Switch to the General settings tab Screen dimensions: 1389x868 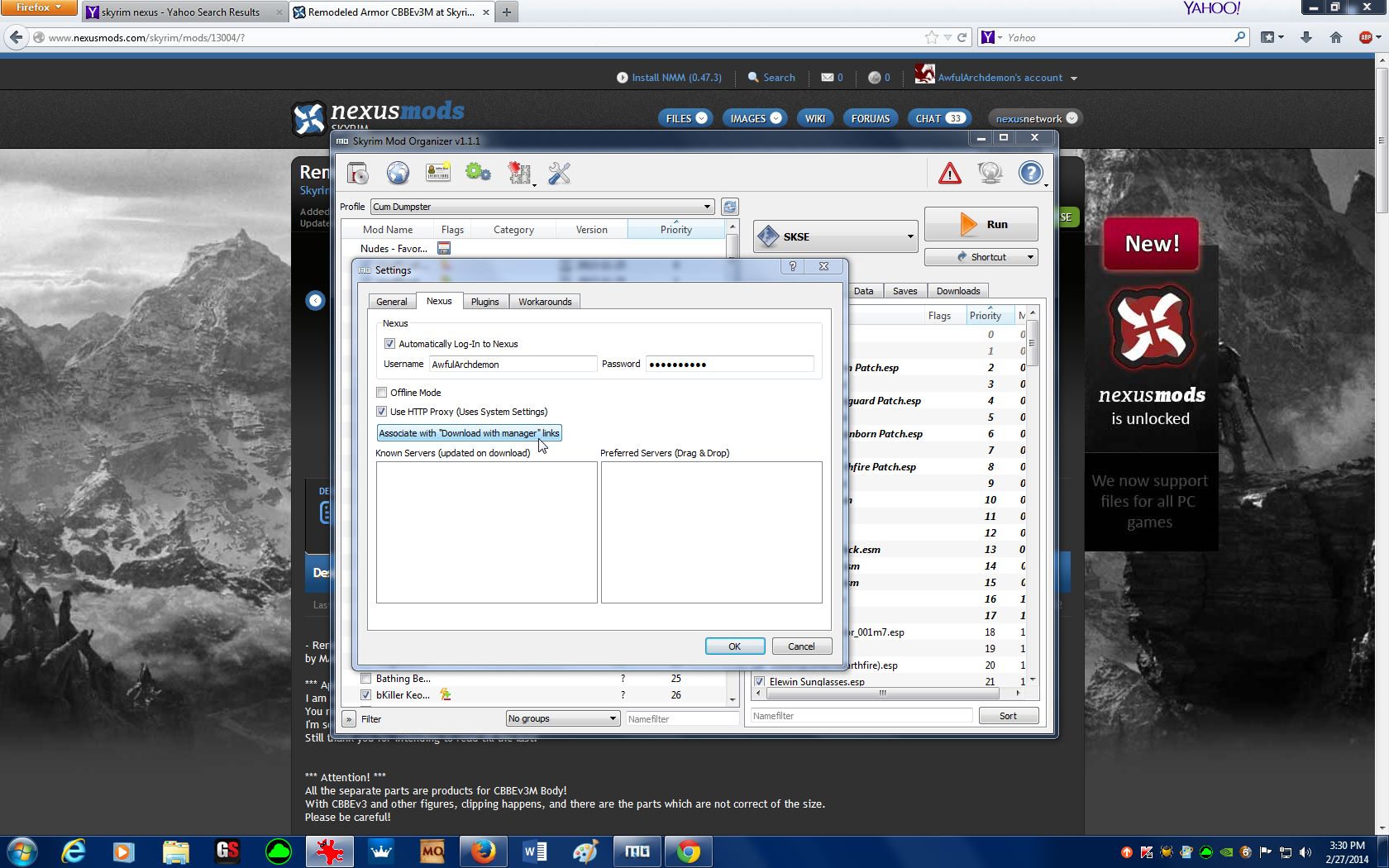(392, 302)
